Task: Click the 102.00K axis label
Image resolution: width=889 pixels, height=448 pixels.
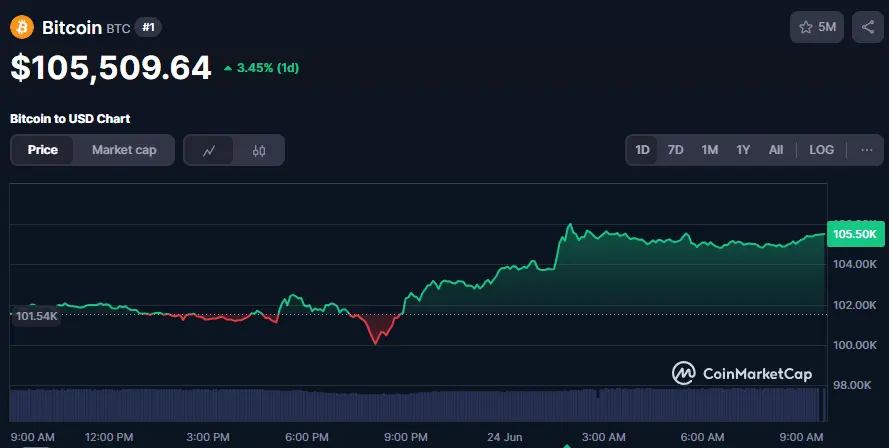Action: tap(855, 305)
